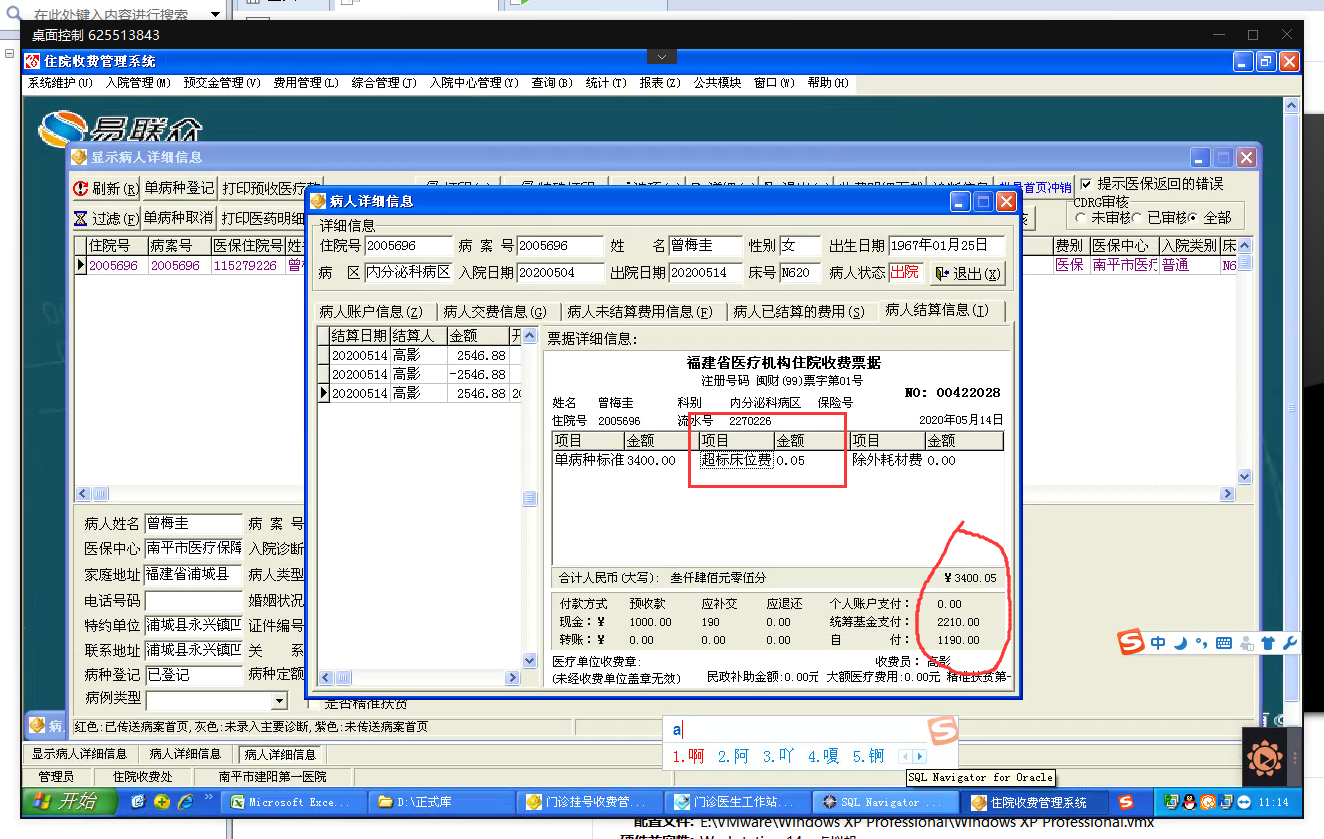This screenshot has width=1324, height=839.
Task: Click scroll-down arrow of patient list scrollbar
Action: [1245, 477]
